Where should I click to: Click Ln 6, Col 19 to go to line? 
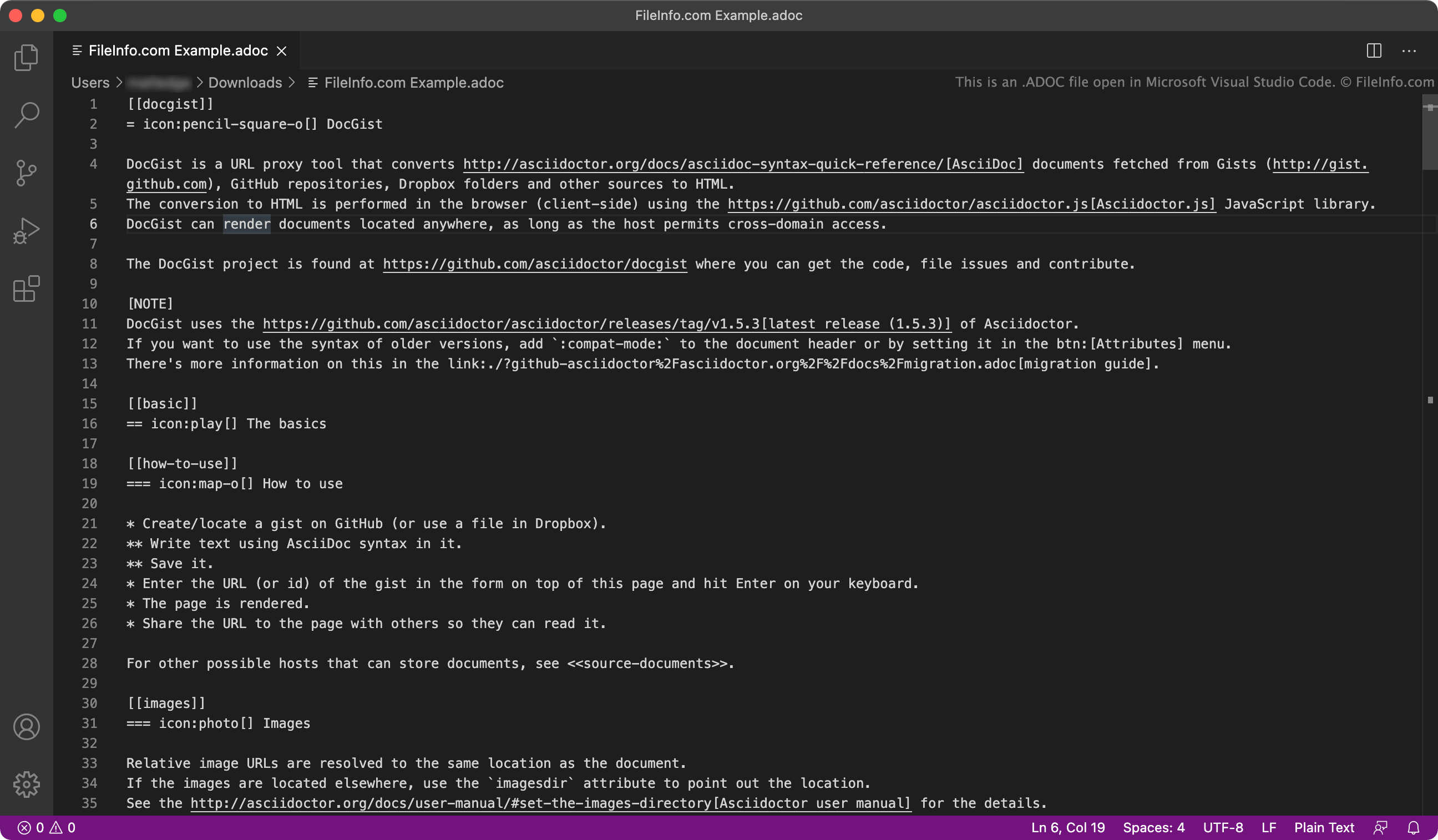pyautogui.click(x=1067, y=827)
